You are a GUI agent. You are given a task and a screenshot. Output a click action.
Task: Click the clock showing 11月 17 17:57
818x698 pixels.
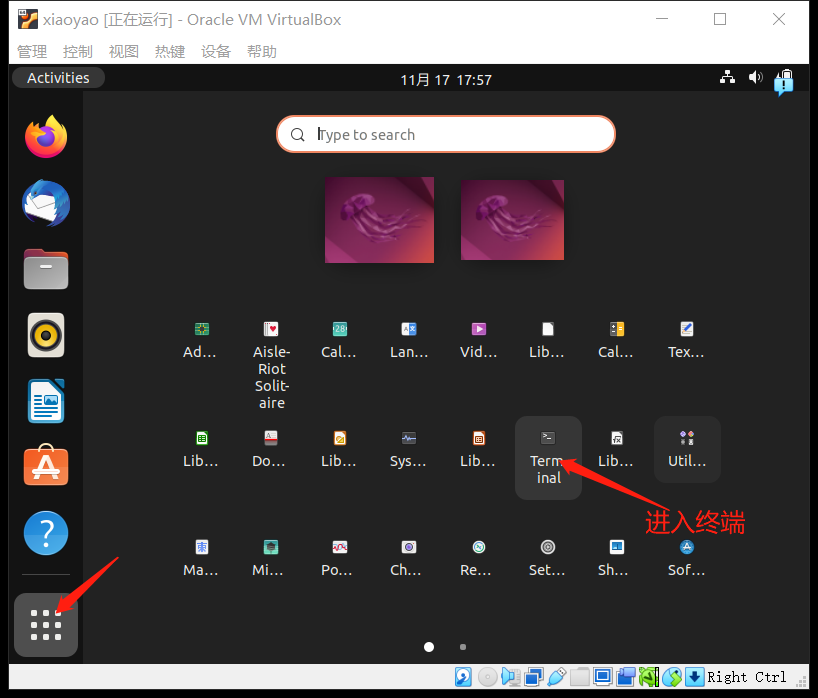tap(446, 79)
